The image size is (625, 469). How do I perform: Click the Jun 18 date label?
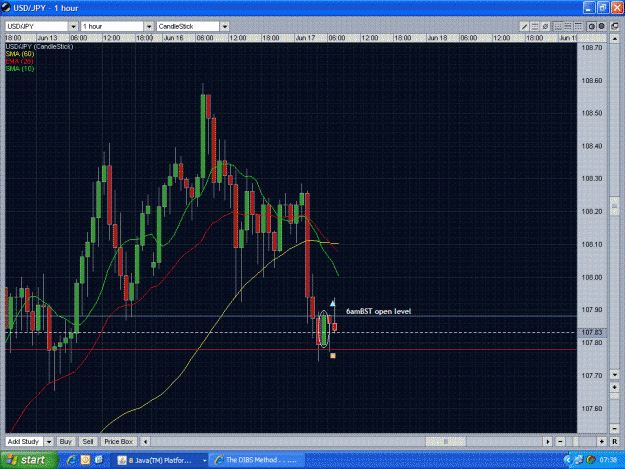click(437, 38)
